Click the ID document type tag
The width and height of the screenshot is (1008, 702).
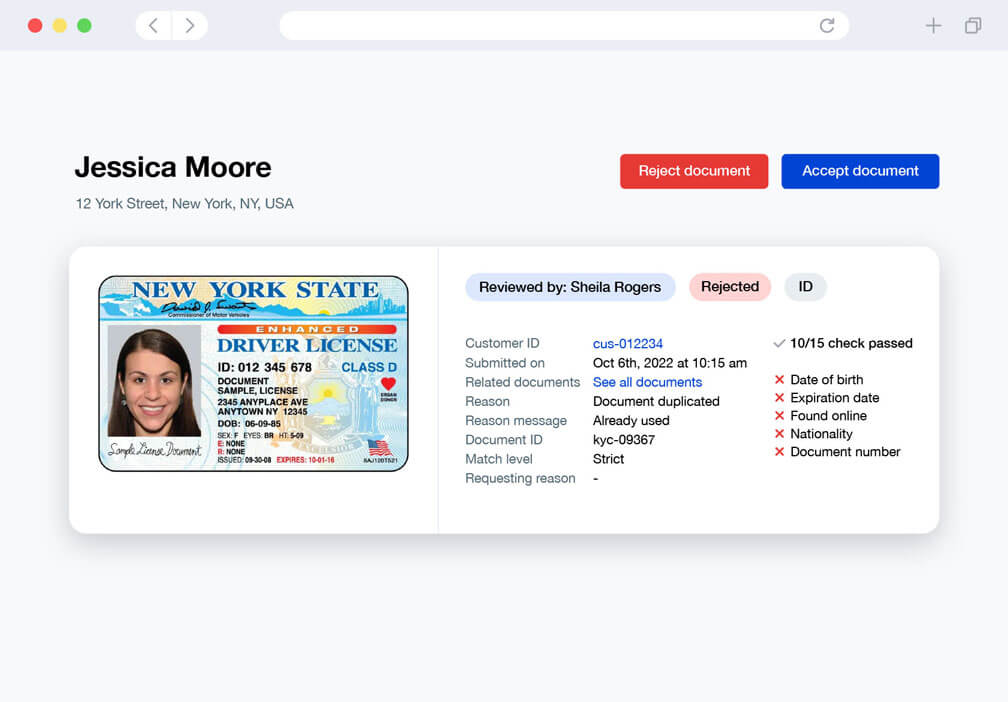(805, 287)
